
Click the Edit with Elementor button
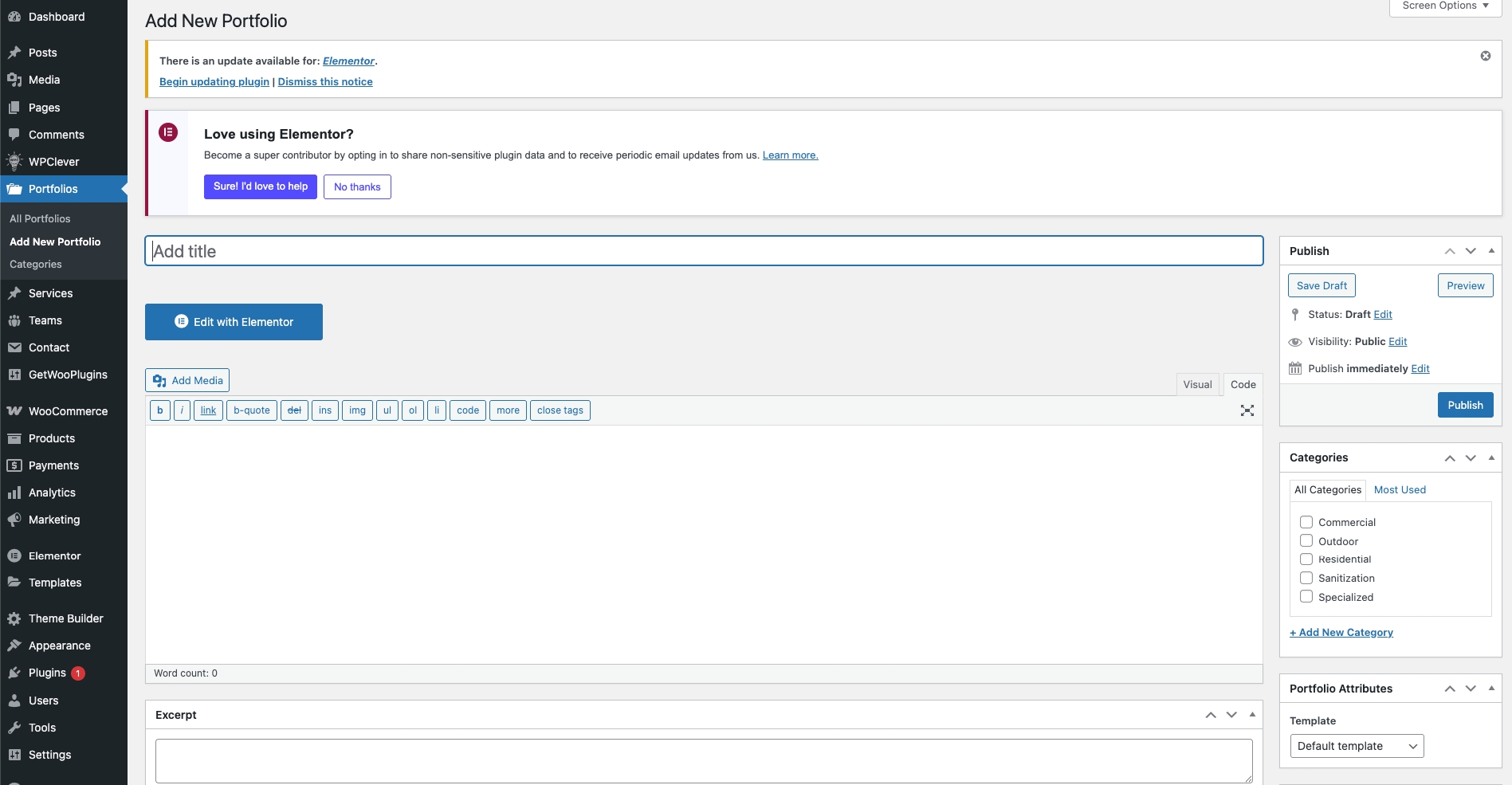234,322
